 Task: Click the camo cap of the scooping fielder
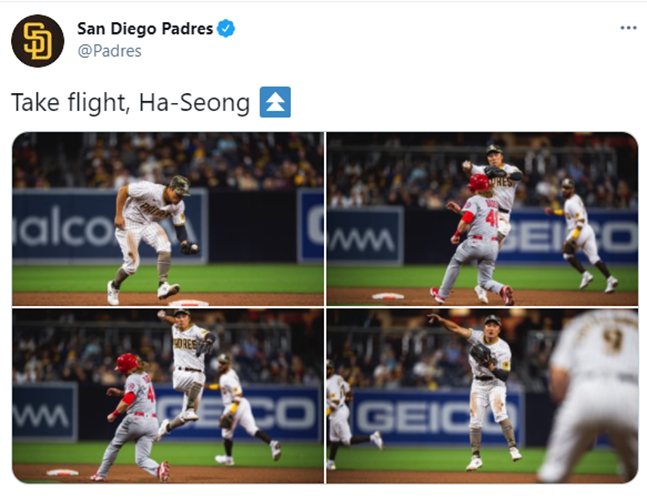(180, 184)
